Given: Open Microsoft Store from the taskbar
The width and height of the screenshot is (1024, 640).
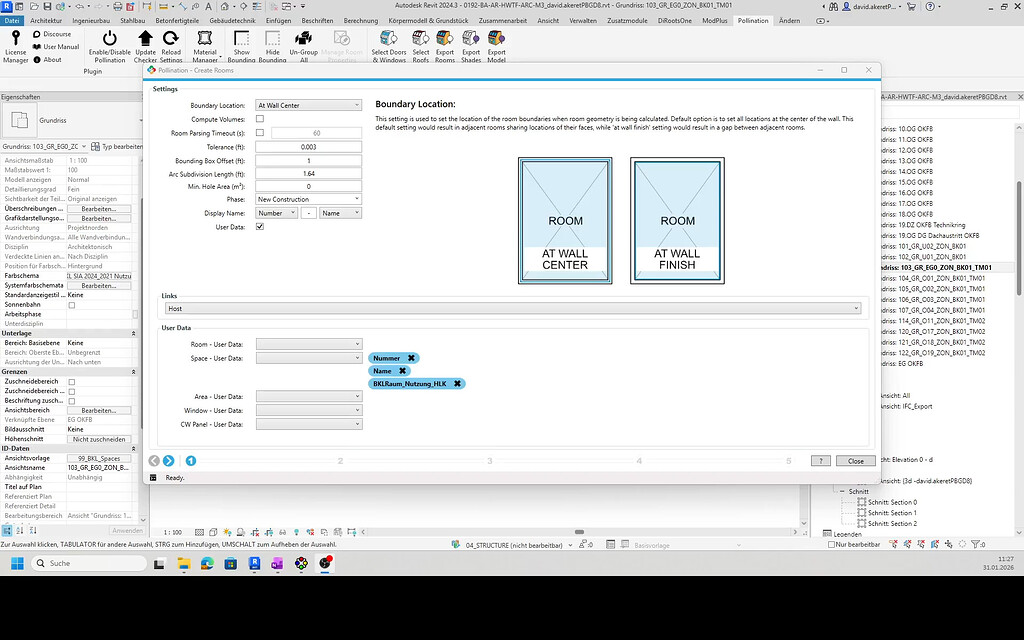Looking at the screenshot, I should point(231,564).
